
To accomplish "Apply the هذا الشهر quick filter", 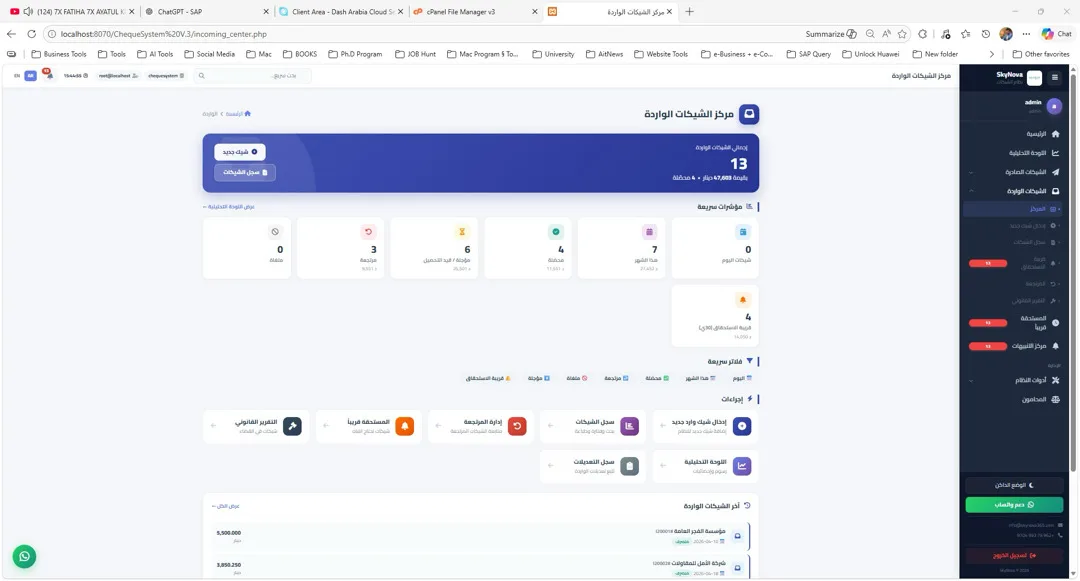I will (x=700, y=378).
